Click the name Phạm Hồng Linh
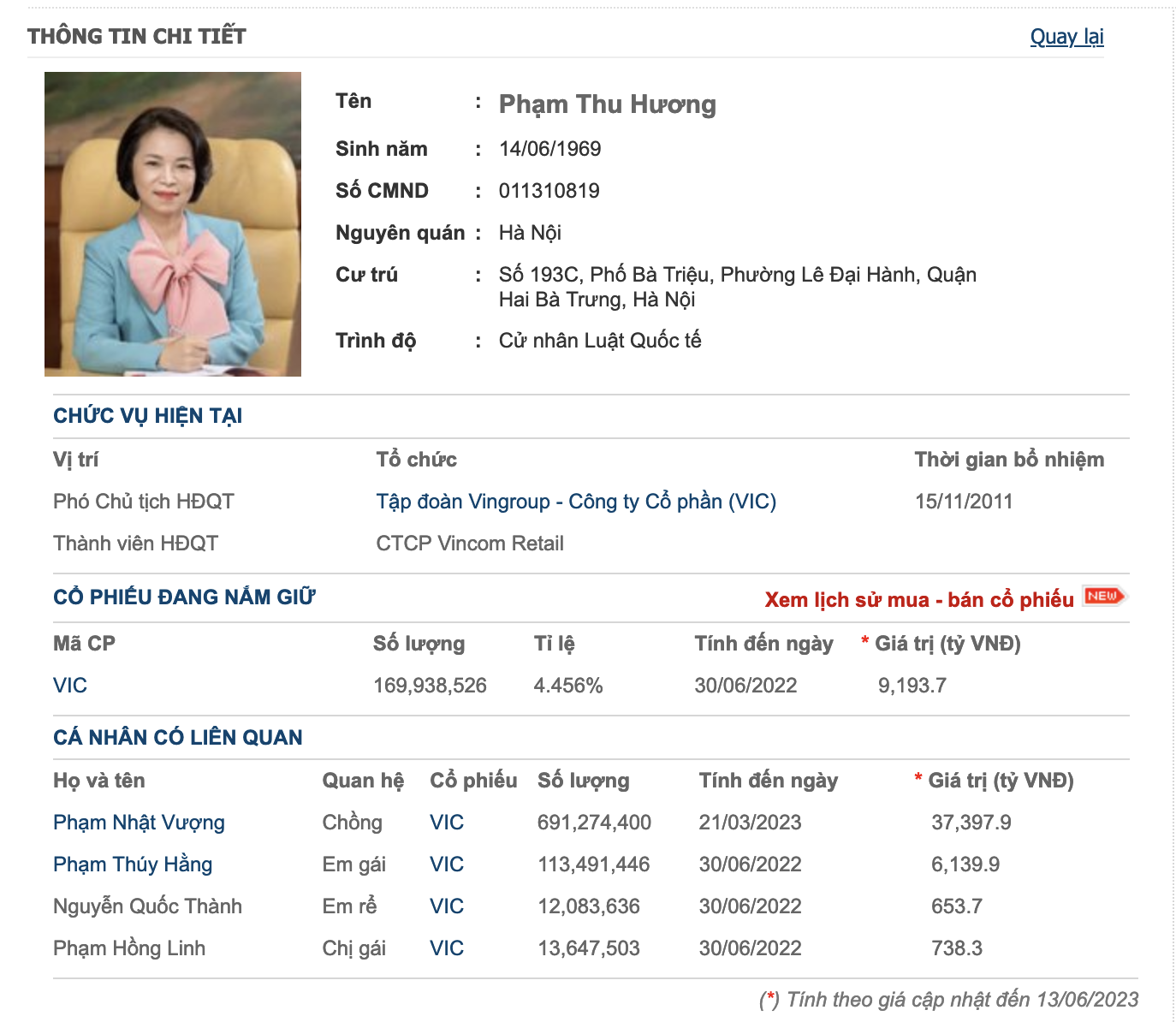This screenshot has height=1022, width=1176. [129, 948]
